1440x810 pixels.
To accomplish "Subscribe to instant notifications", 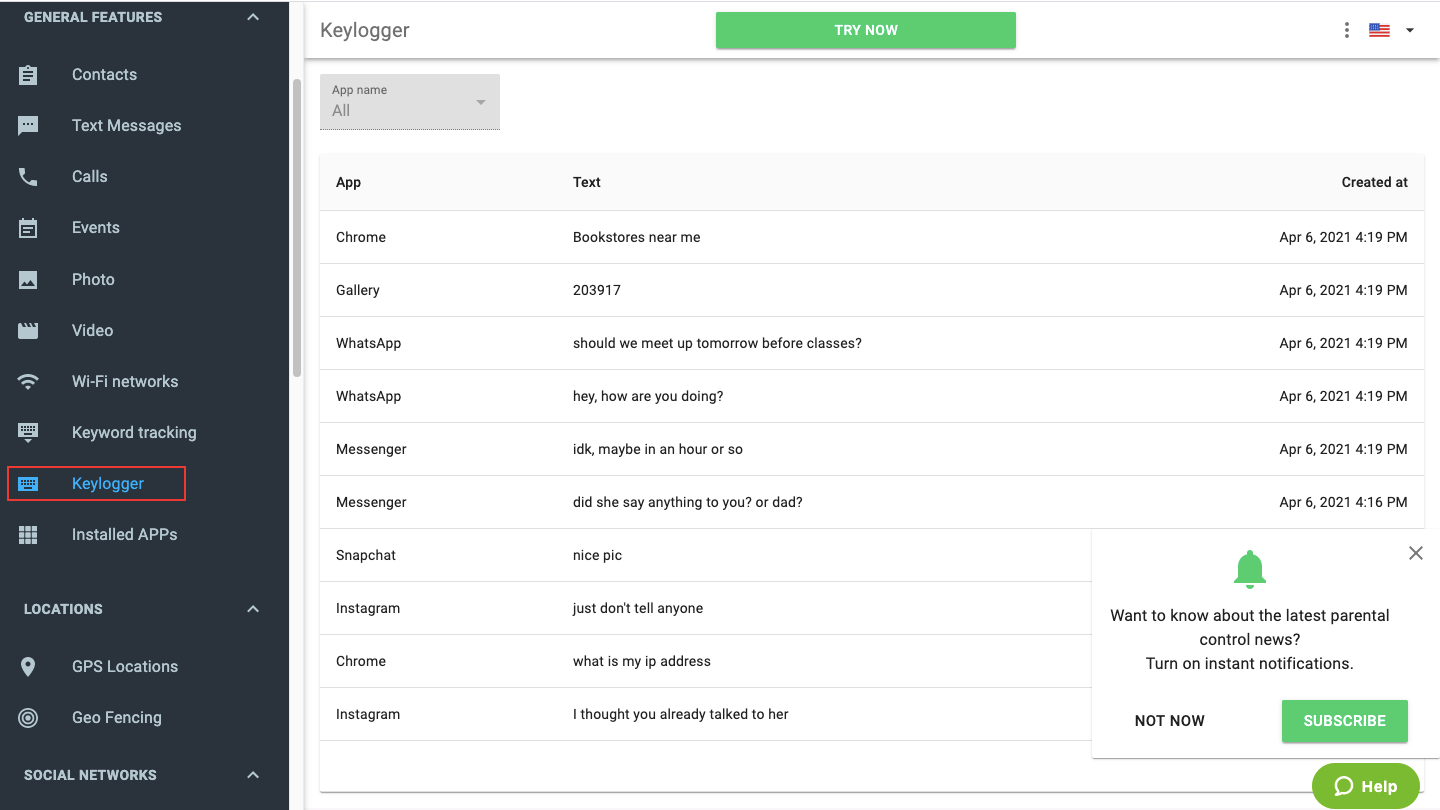I will (1344, 721).
